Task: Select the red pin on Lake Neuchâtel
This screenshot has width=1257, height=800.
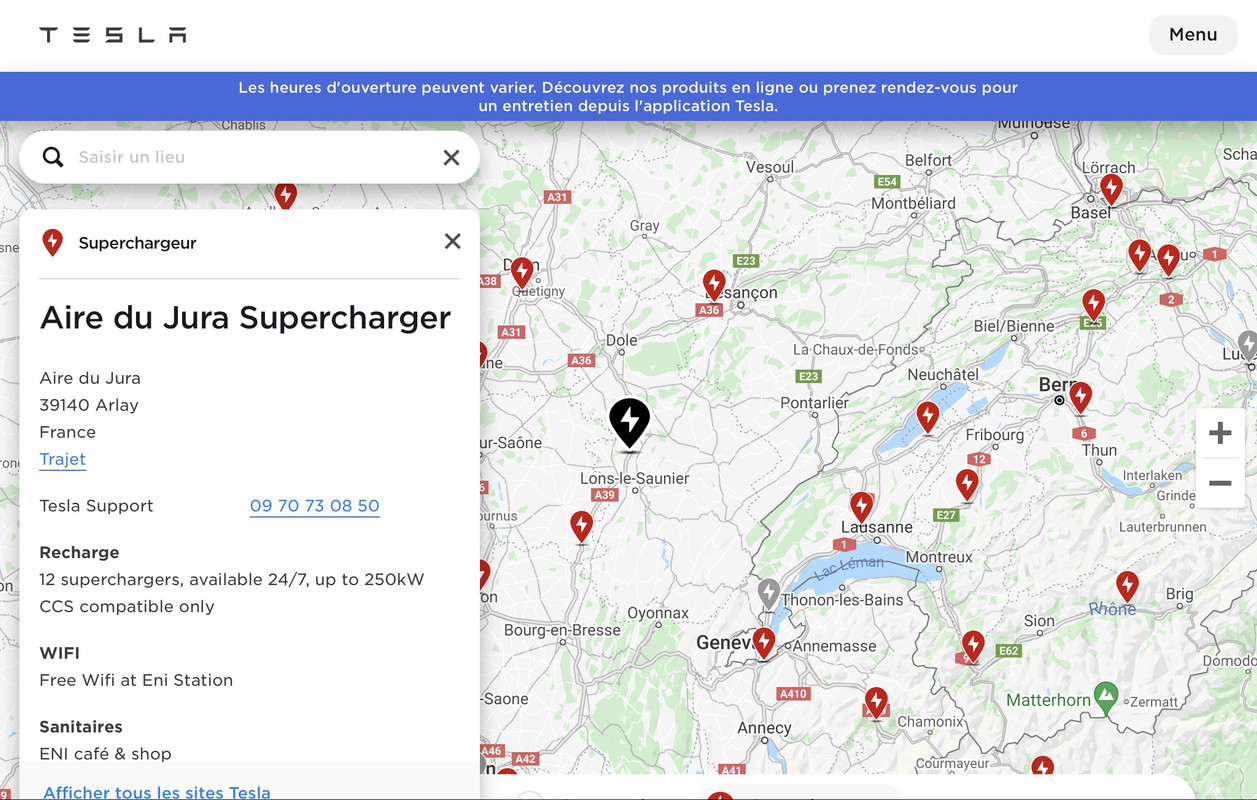Action: (928, 417)
